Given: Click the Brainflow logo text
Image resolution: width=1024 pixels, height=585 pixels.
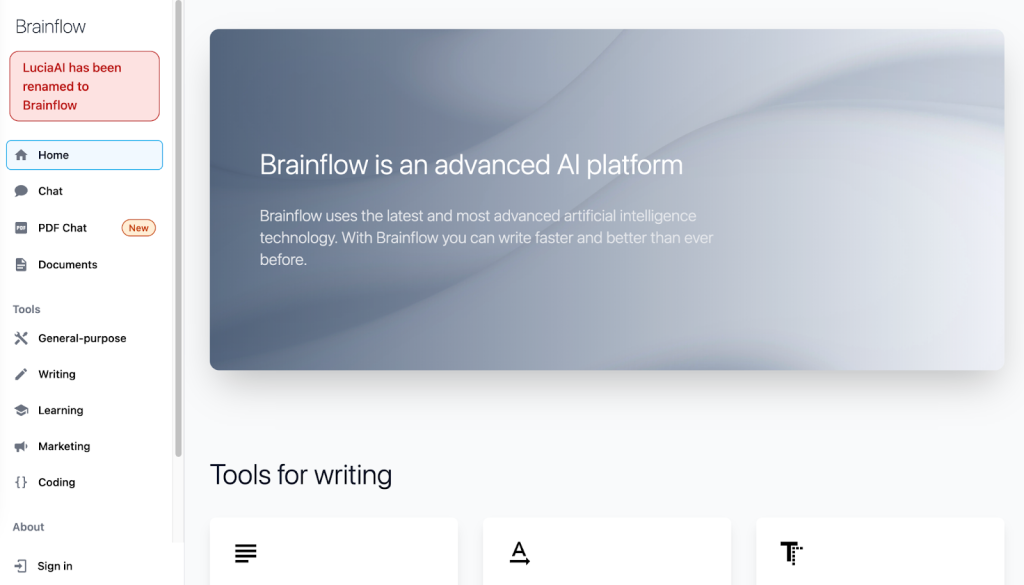Looking at the screenshot, I should click(50, 27).
